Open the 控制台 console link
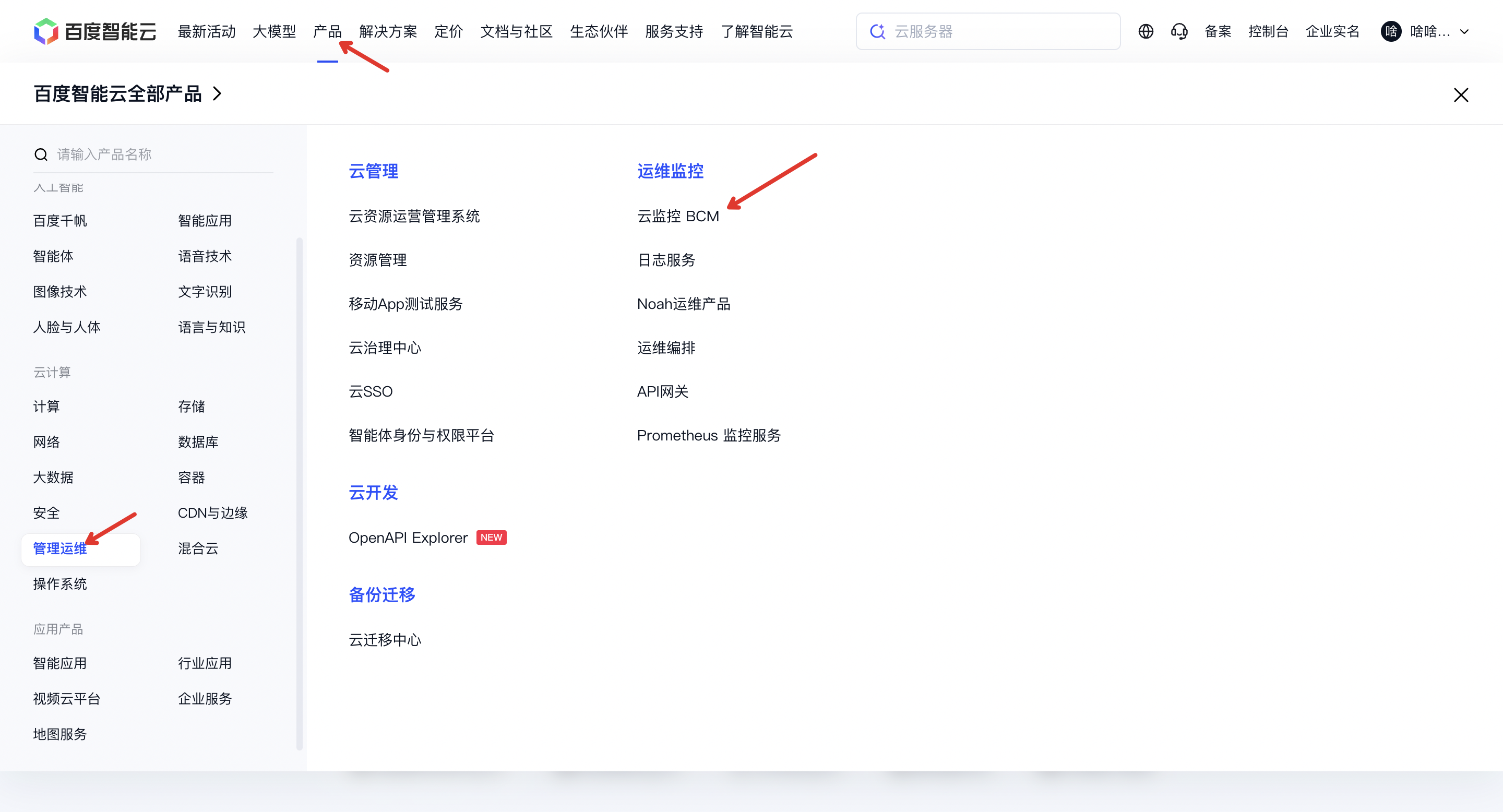 [x=1268, y=31]
